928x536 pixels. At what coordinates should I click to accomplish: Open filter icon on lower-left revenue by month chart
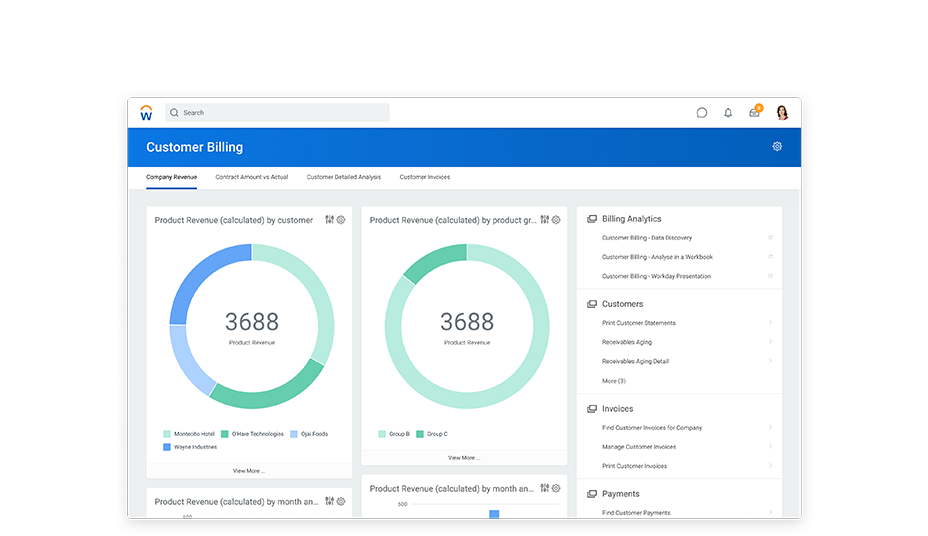[330, 501]
